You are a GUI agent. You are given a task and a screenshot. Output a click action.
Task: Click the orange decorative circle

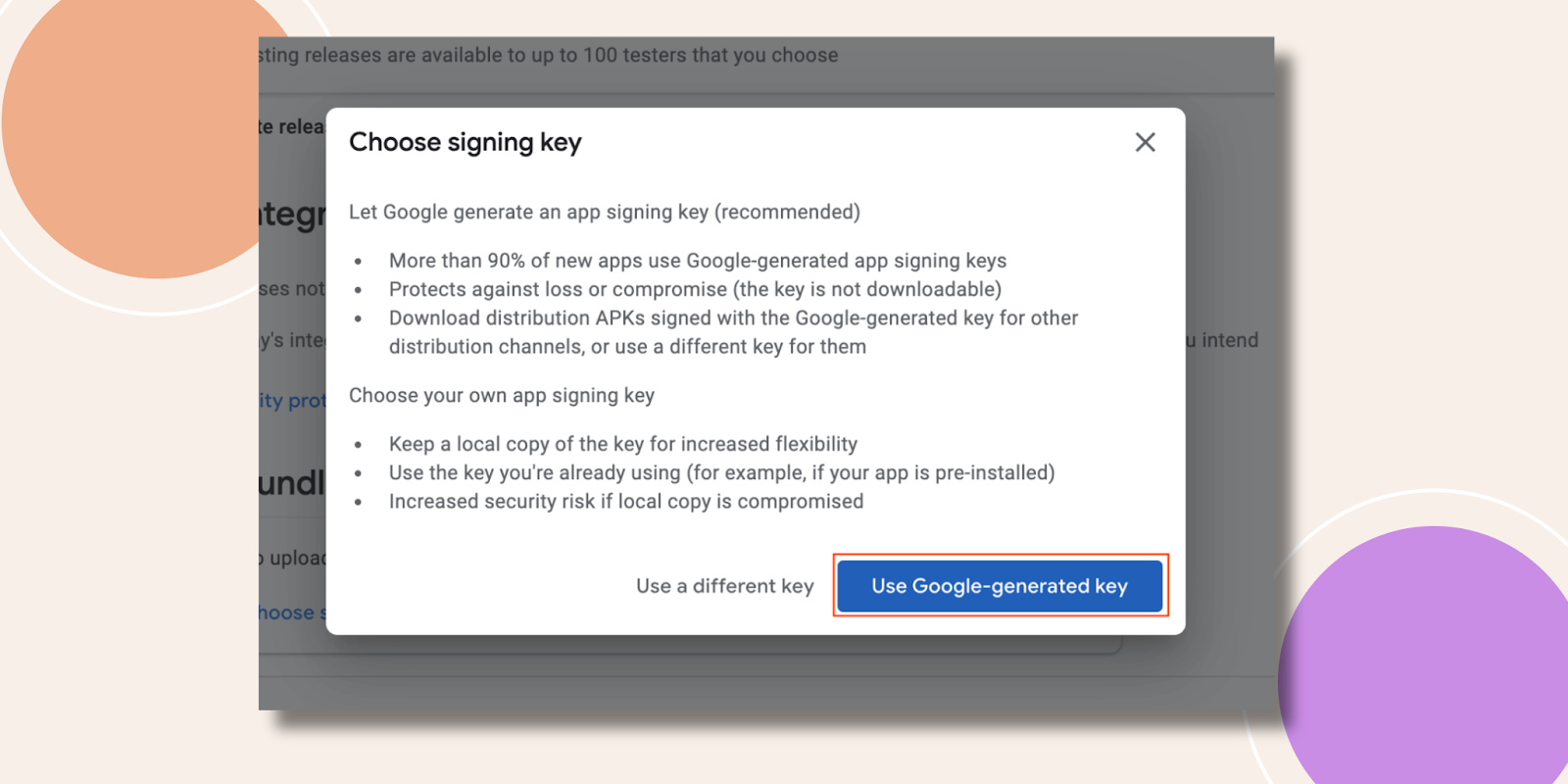point(137,127)
